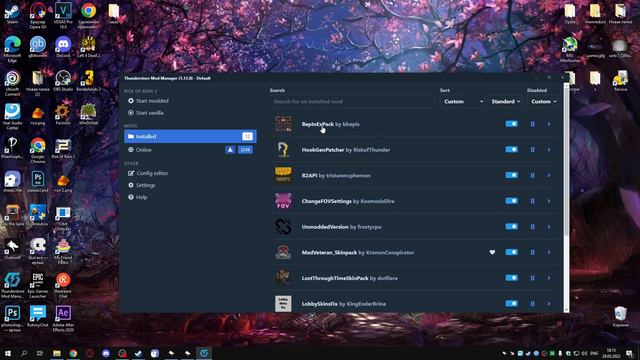Click the Online mod count badge
This screenshot has width=640, height=360.
[x=245, y=150]
